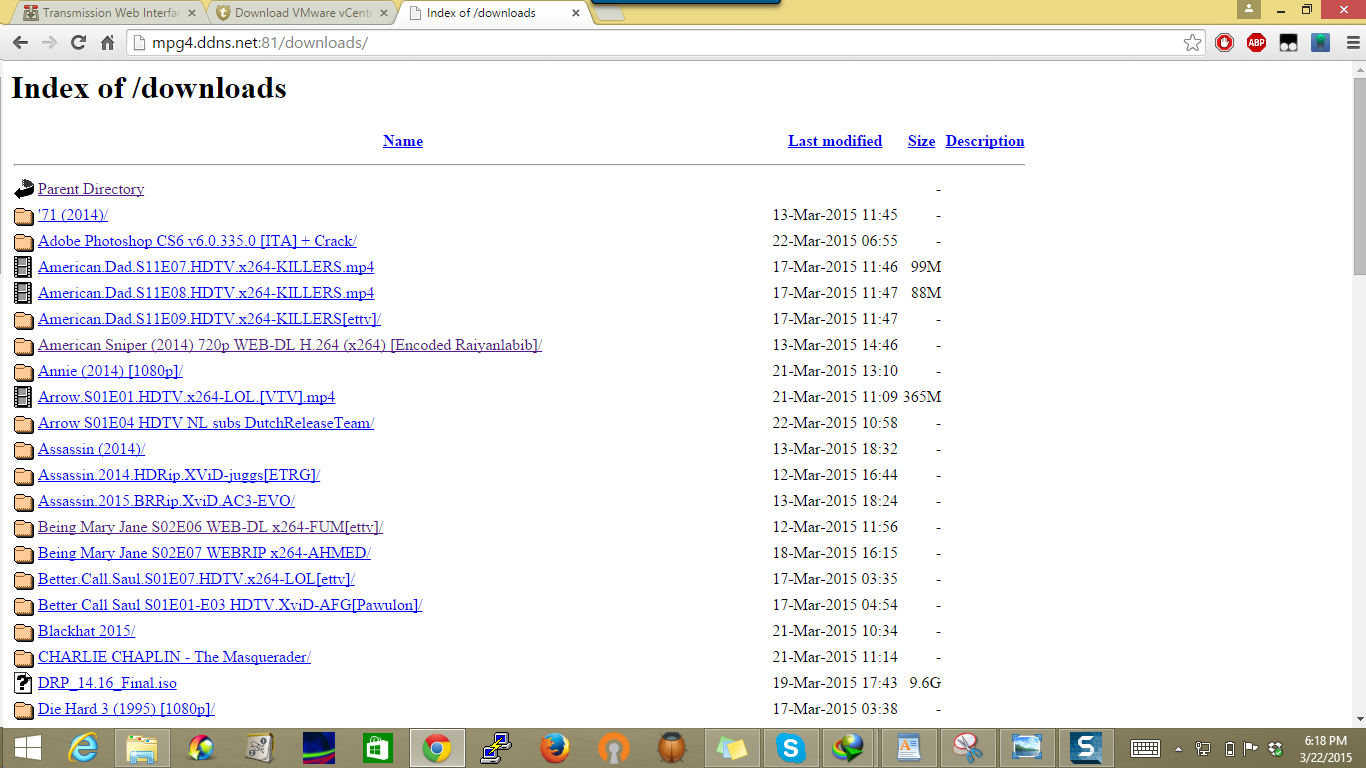
Task: Open American Sniper (2014) folder link
Action: click(290, 345)
